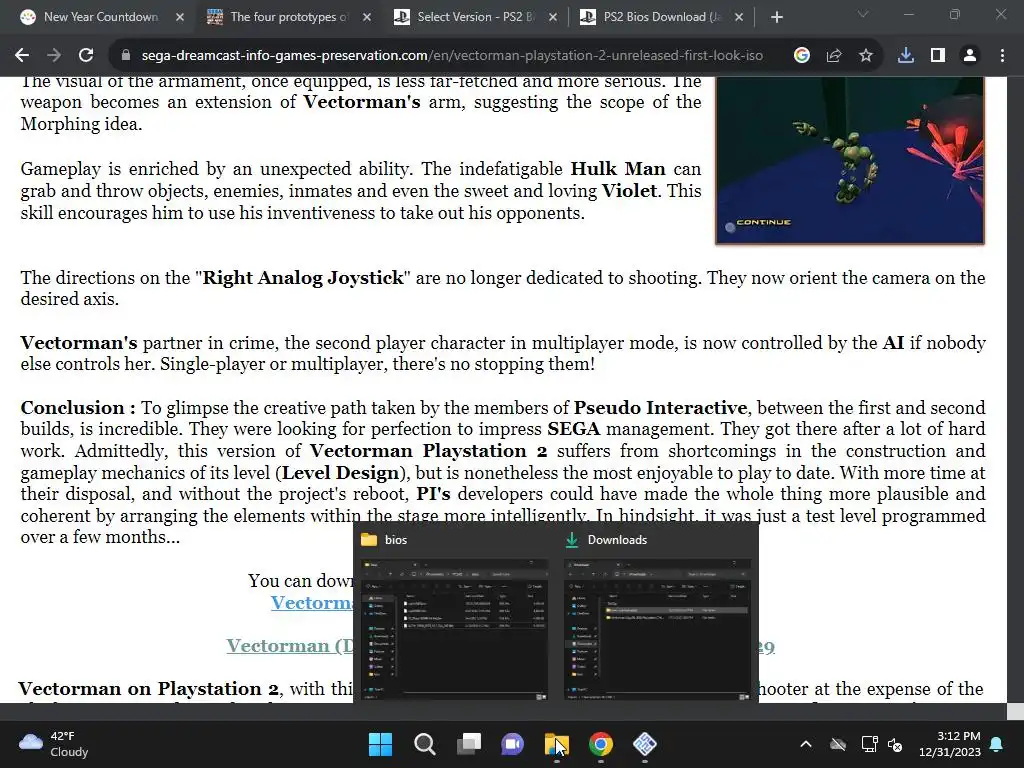1024x768 pixels.
Task: Click the page horizontal scrollbar
Action: [503, 712]
